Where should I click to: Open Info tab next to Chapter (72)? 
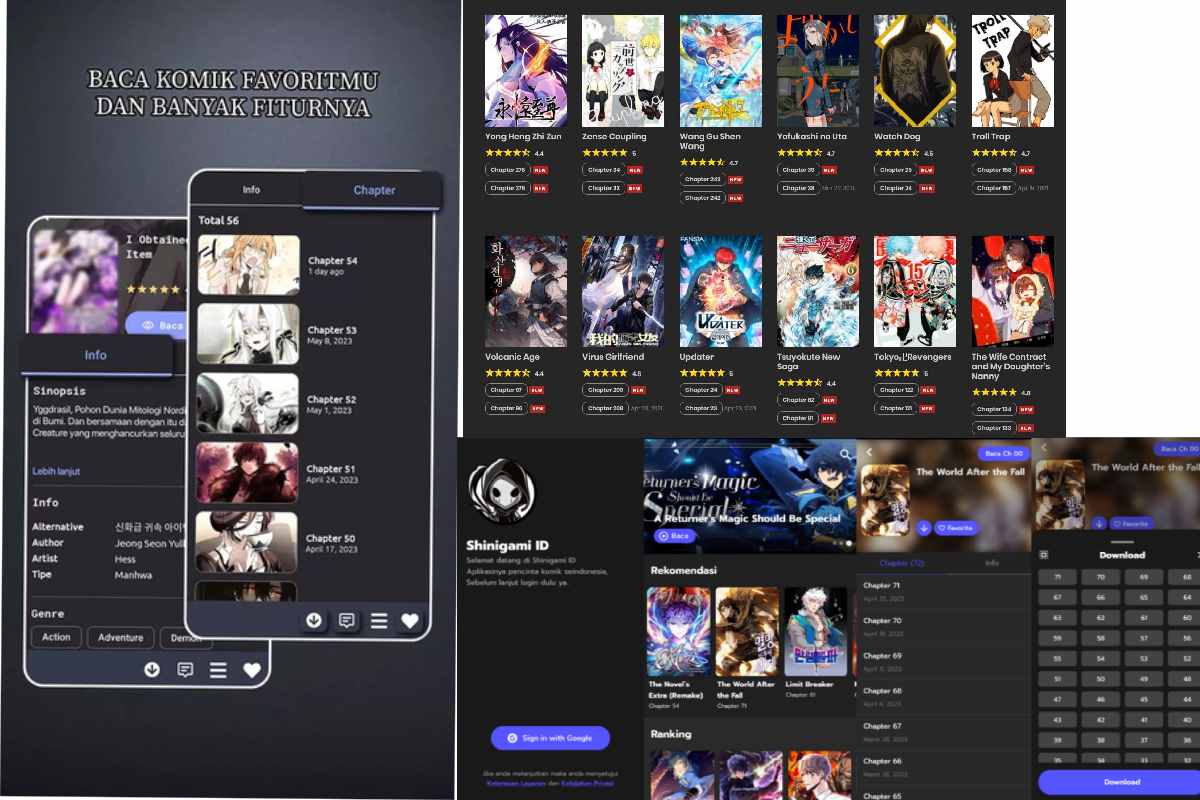(x=992, y=563)
